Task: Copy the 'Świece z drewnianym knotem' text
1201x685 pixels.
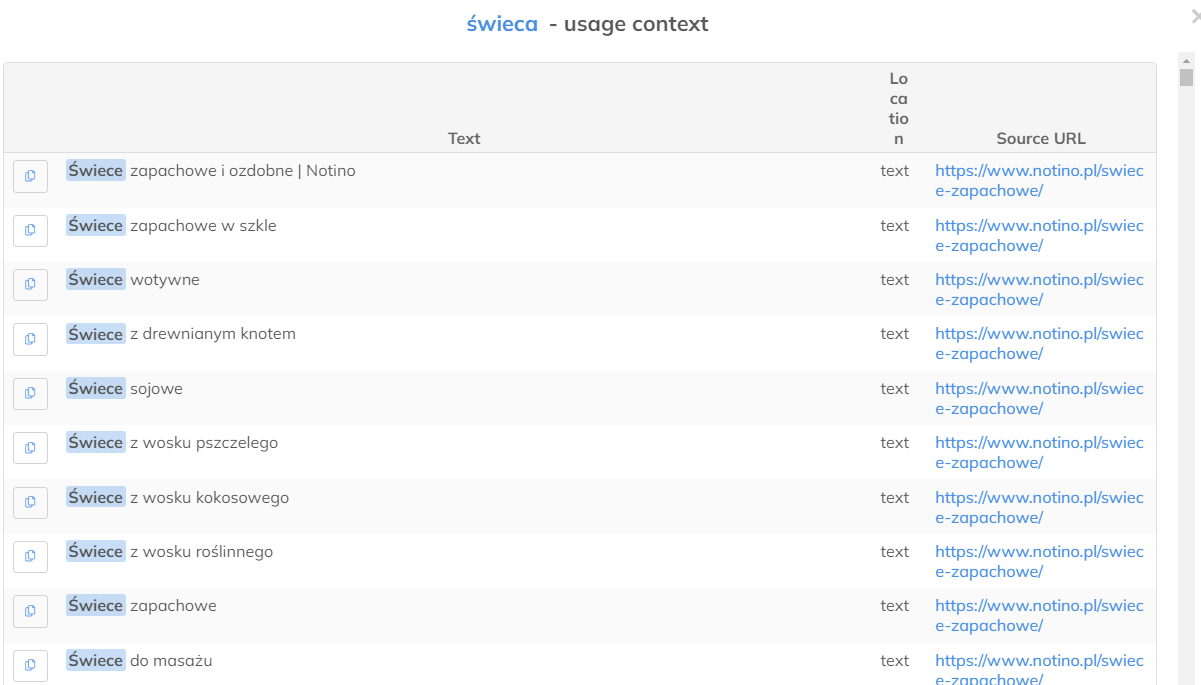Action: 30,339
